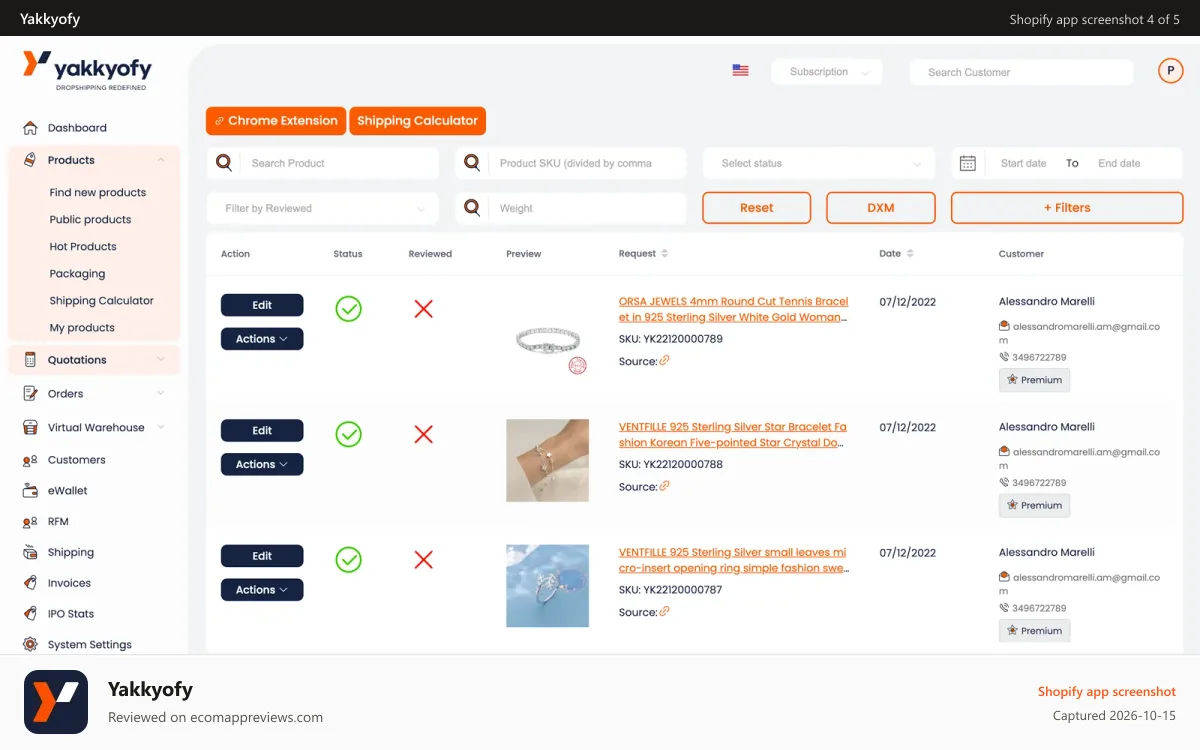Open the Select status dropdown
The height and width of the screenshot is (750, 1200).
[819, 163]
